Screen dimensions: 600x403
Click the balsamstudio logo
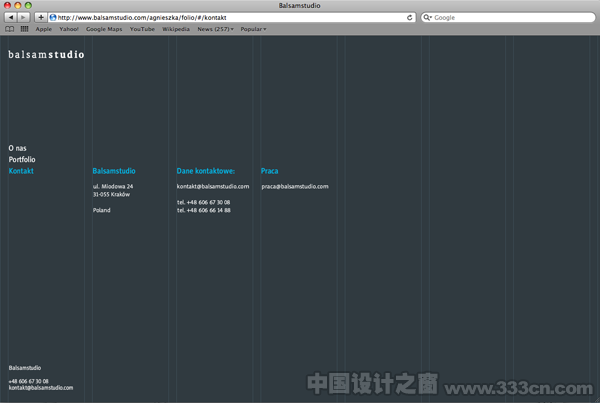46,55
